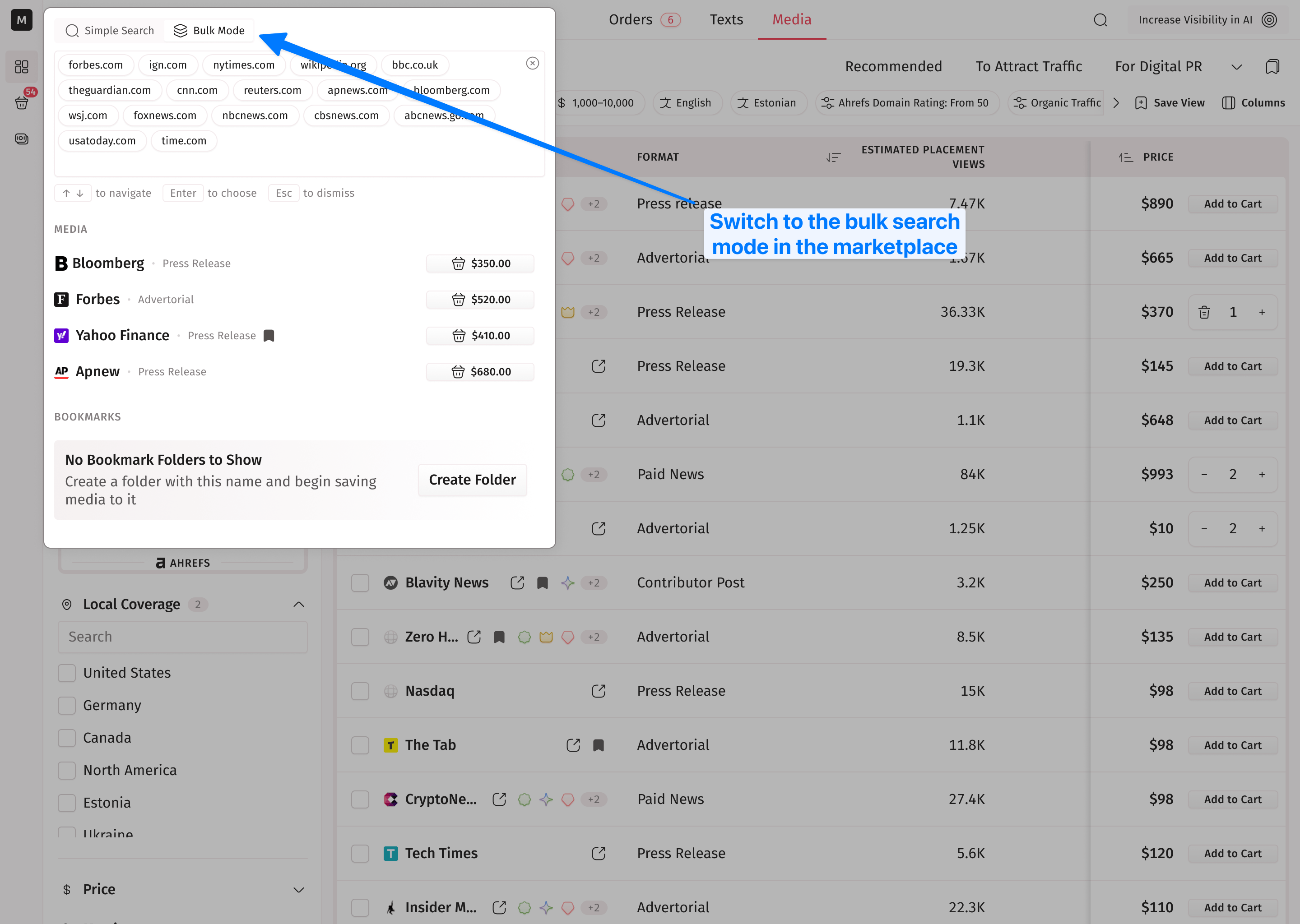The width and height of the screenshot is (1300, 924).
Task: Switch to the Simple Search tab
Action: click(x=110, y=31)
